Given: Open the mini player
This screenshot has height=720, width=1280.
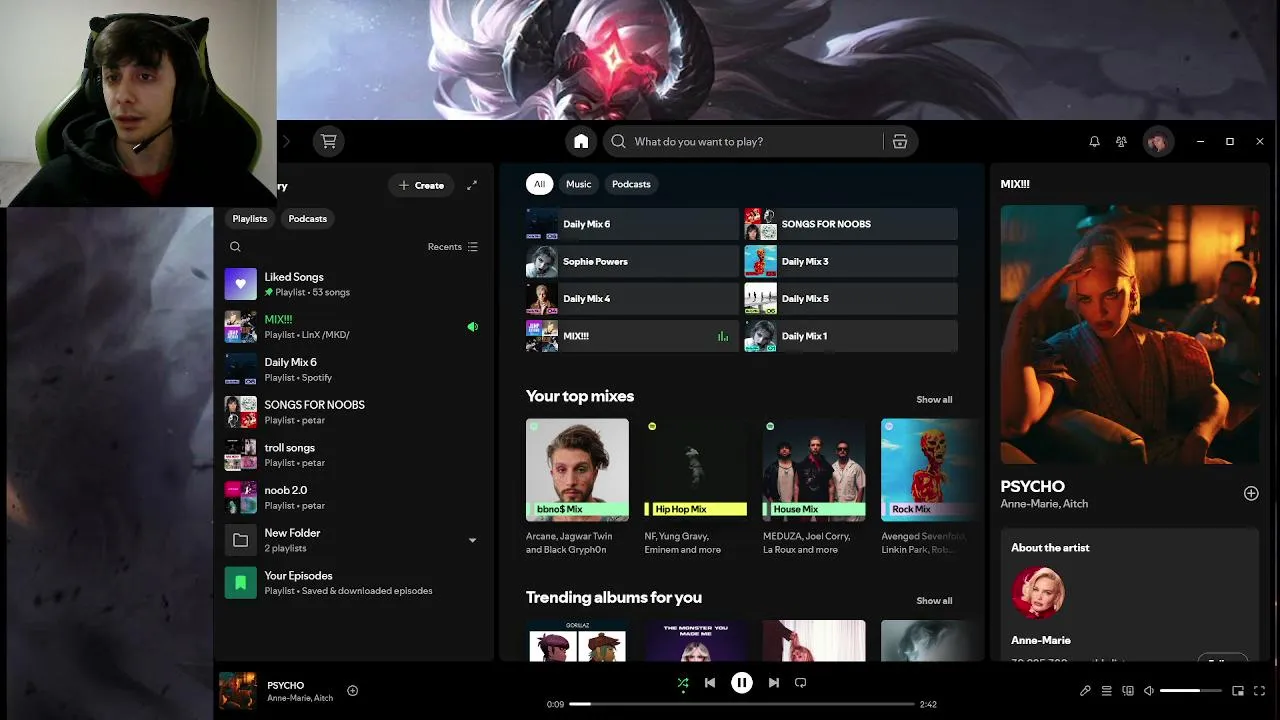Looking at the screenshot, I should tap(1238, 691).
